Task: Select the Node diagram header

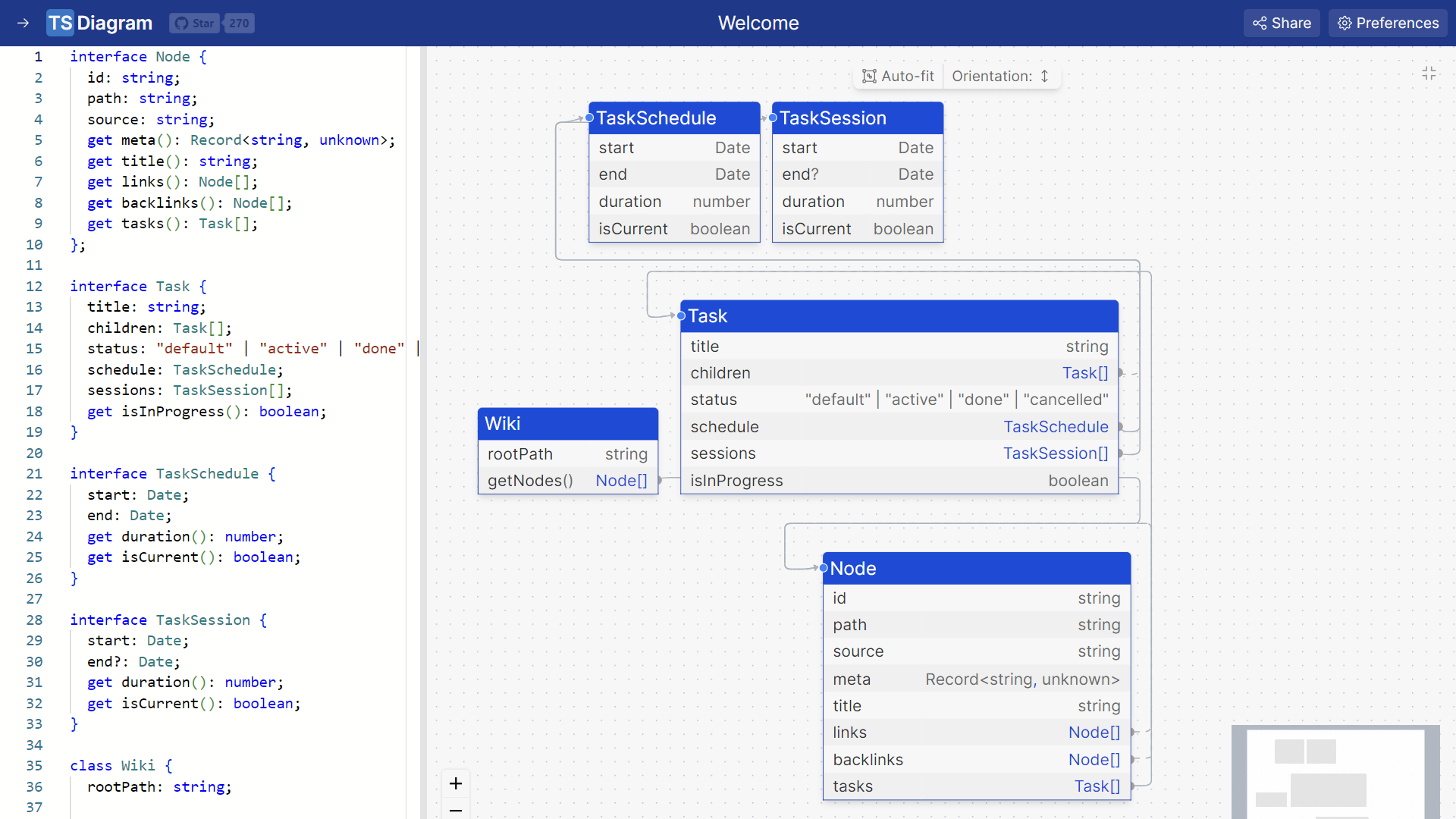Action: point(977,568)
